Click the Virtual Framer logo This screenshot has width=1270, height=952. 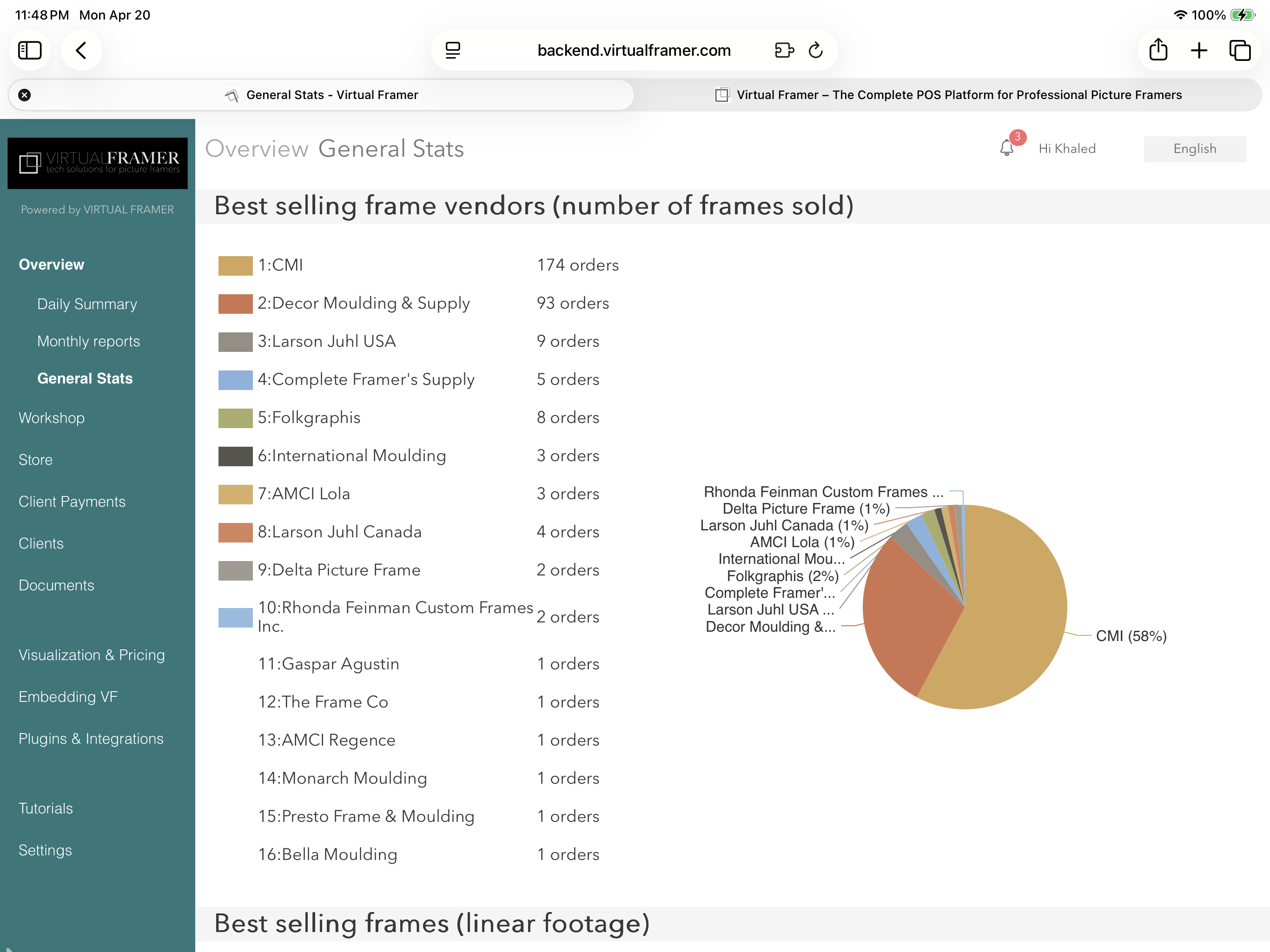[x=98, y=163]
